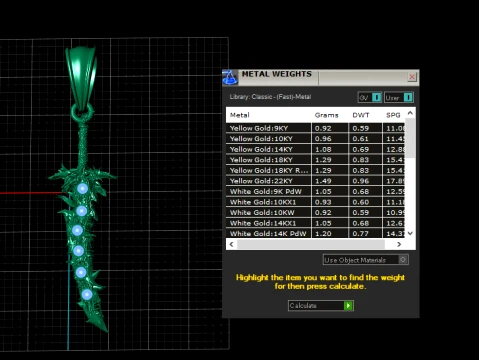Select the White Gold:9K PdW row

315,191
